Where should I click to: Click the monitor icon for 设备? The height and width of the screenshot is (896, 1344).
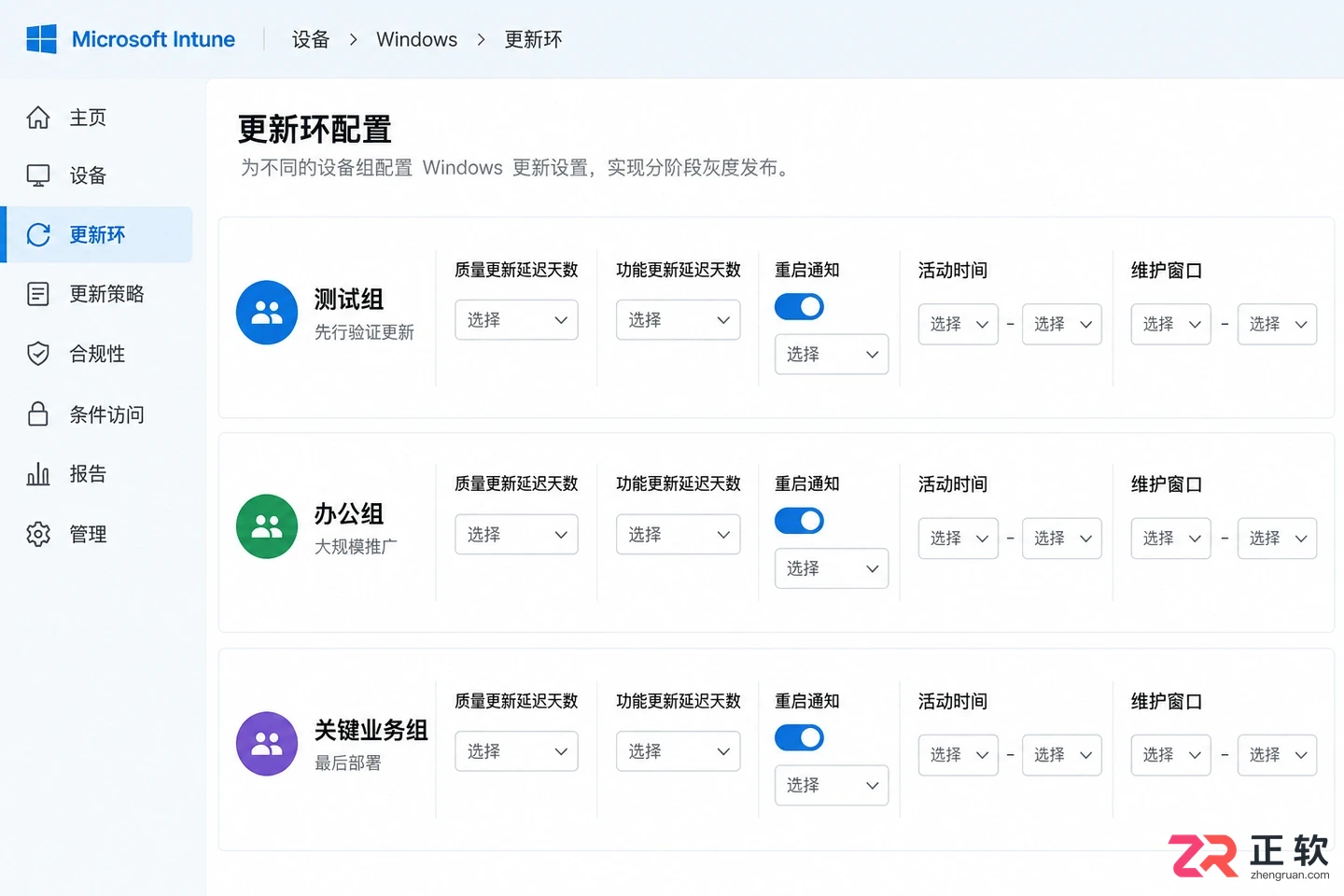pos(38,175)
